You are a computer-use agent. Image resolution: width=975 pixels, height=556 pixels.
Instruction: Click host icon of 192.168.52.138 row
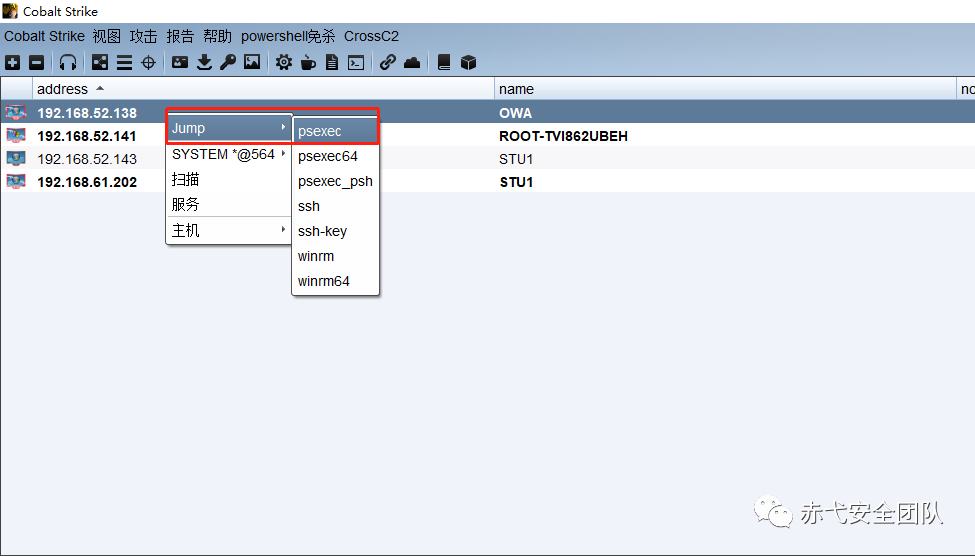(16, 113)
